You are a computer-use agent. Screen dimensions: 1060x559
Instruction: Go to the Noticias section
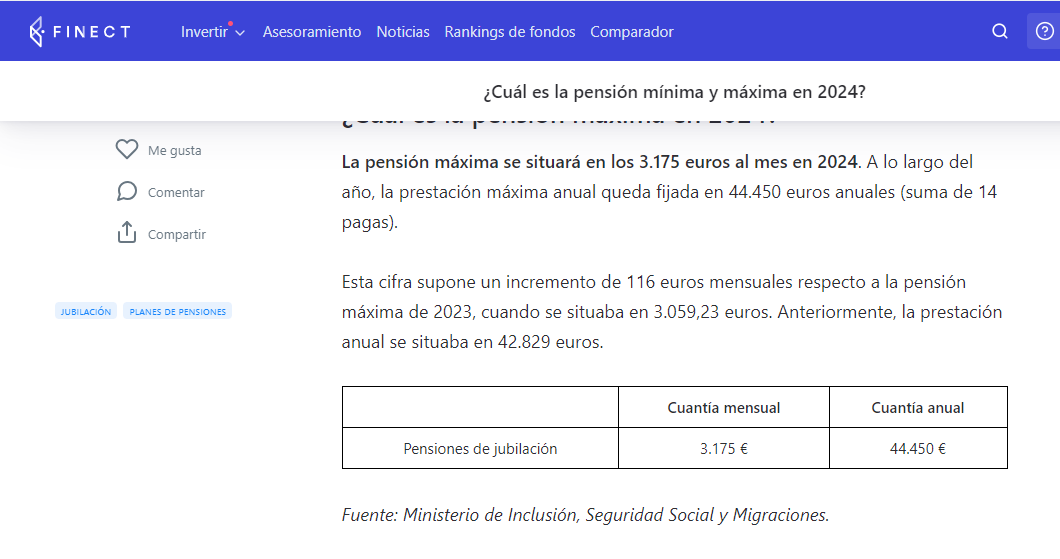coord(403,32)
